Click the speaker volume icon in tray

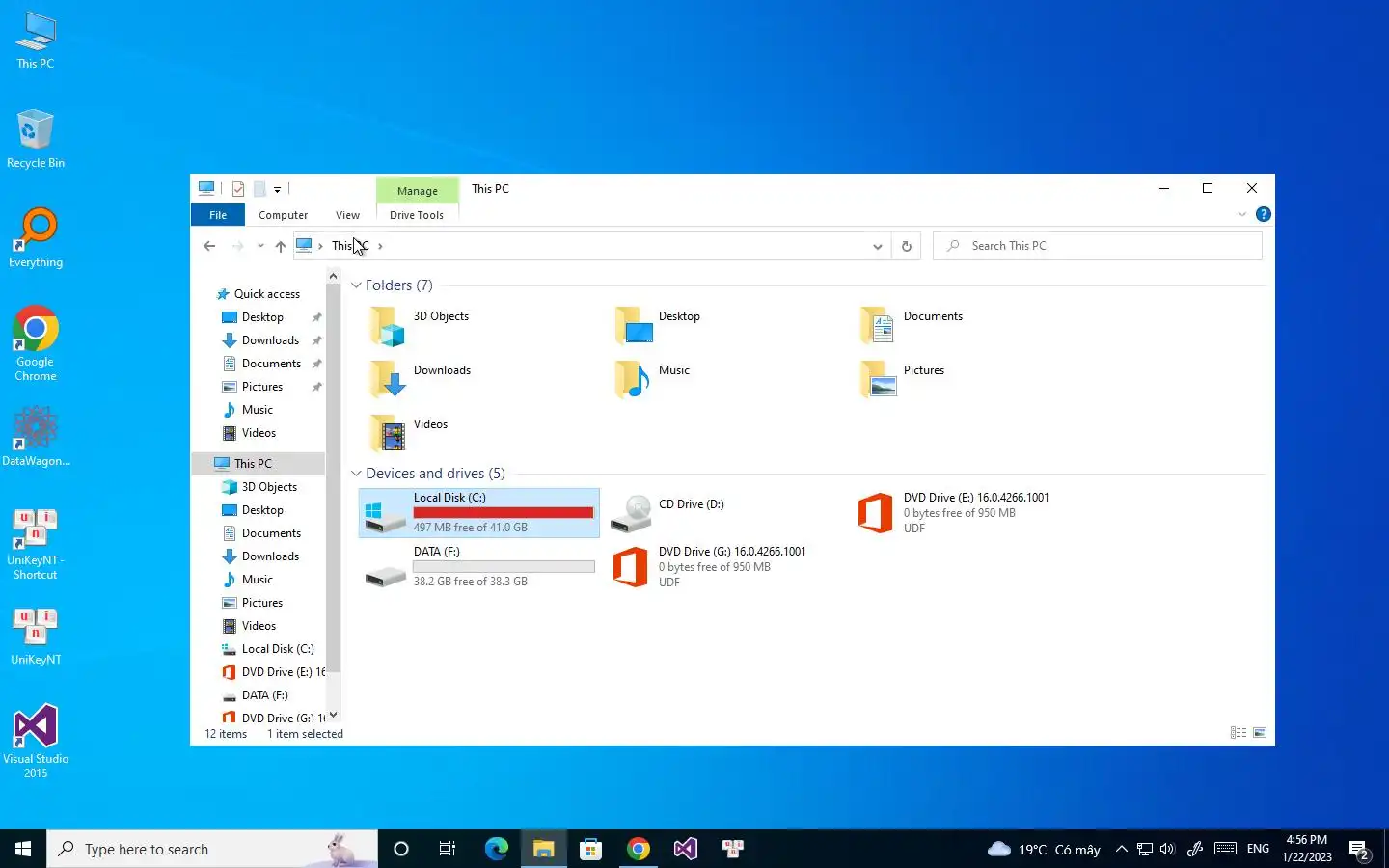(x=1167, y=849)
